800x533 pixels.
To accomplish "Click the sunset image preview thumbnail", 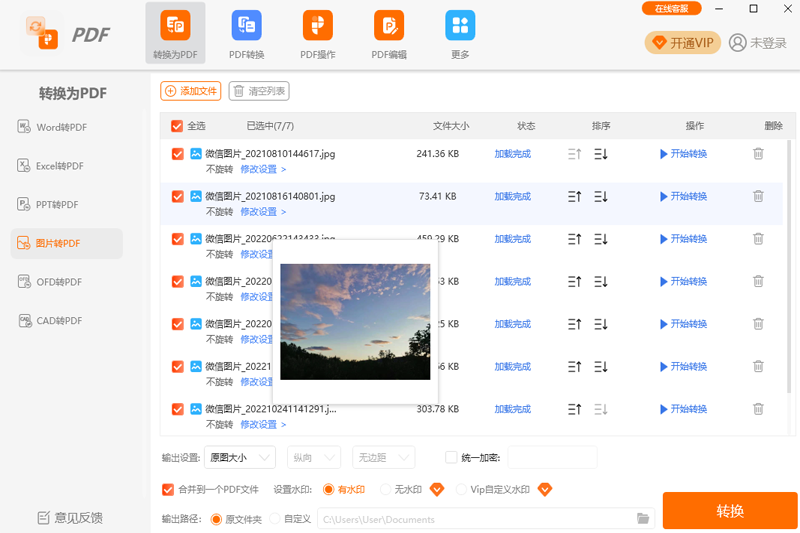I will point(355,321).
